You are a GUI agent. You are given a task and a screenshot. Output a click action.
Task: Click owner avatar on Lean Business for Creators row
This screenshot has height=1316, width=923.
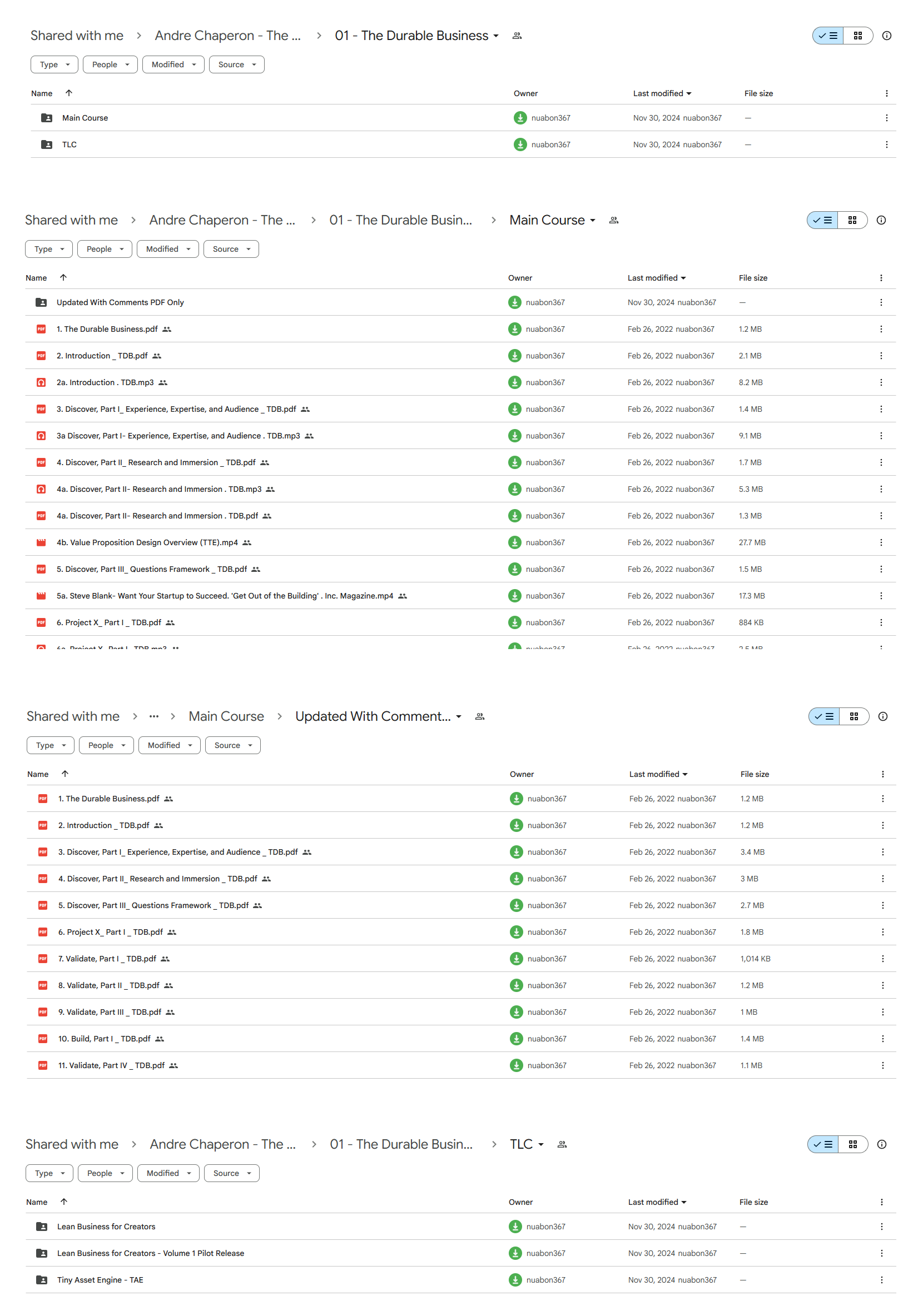pos(515,1227)
